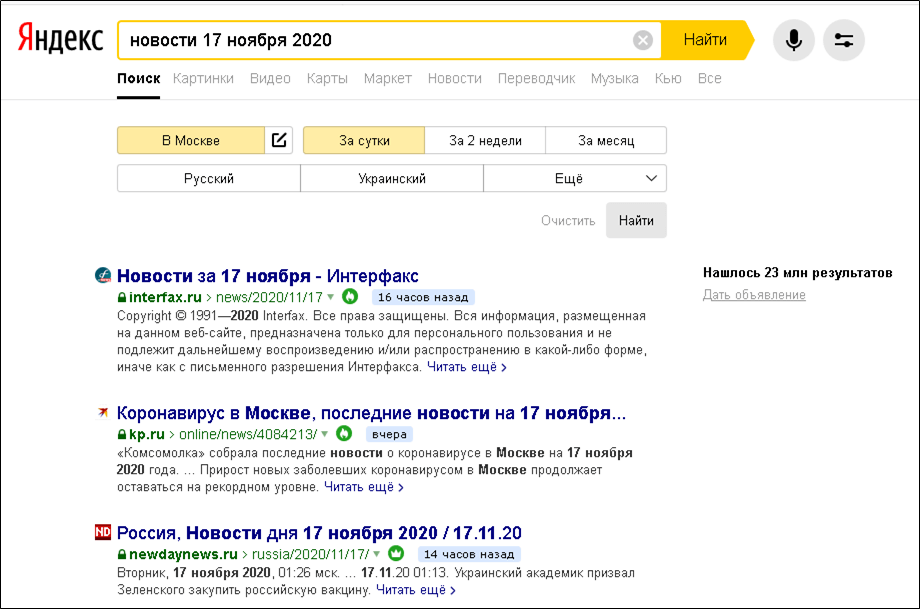This screenshot has width=920, height=609.
Task: Expand the Ещё language dropdown
Action: [x=575, y=178]
